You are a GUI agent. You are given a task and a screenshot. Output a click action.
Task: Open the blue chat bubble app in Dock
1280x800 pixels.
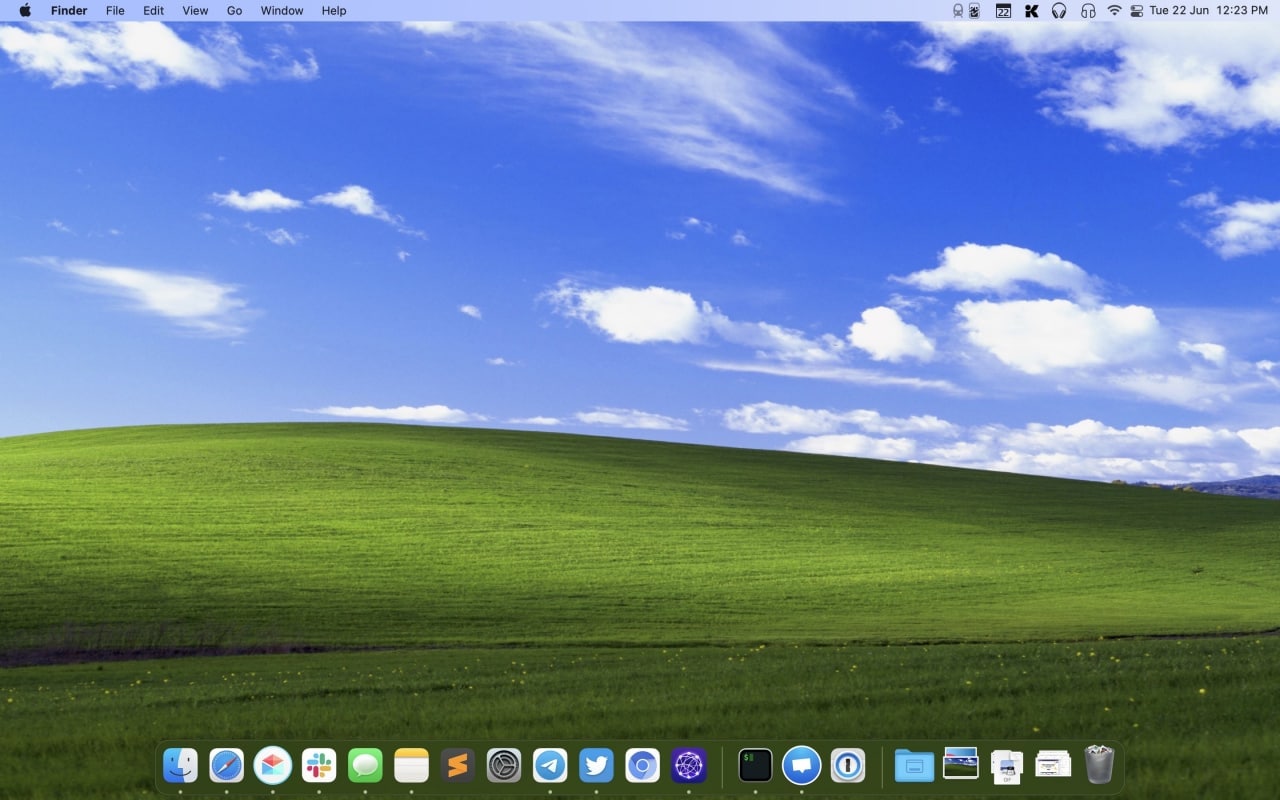802,766
